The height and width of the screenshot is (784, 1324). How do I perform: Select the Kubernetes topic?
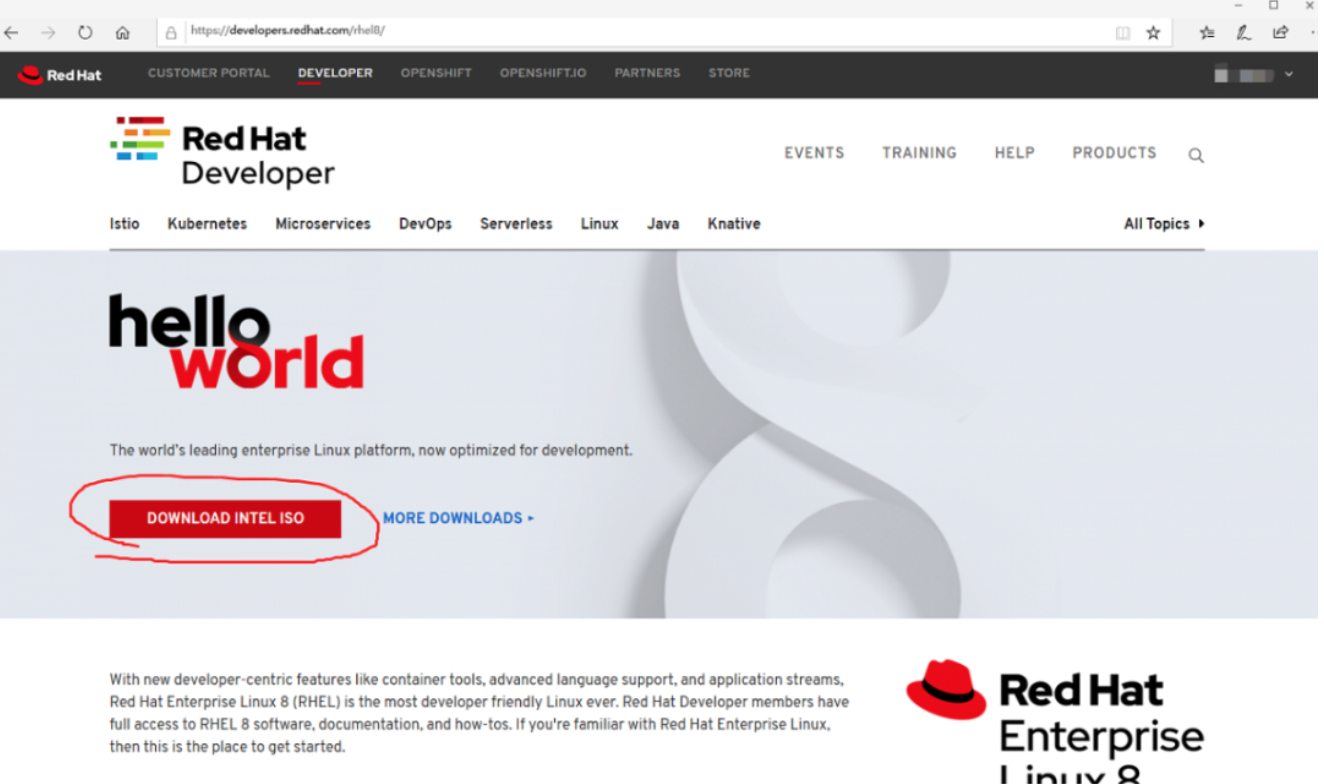(x=207, y=224)
